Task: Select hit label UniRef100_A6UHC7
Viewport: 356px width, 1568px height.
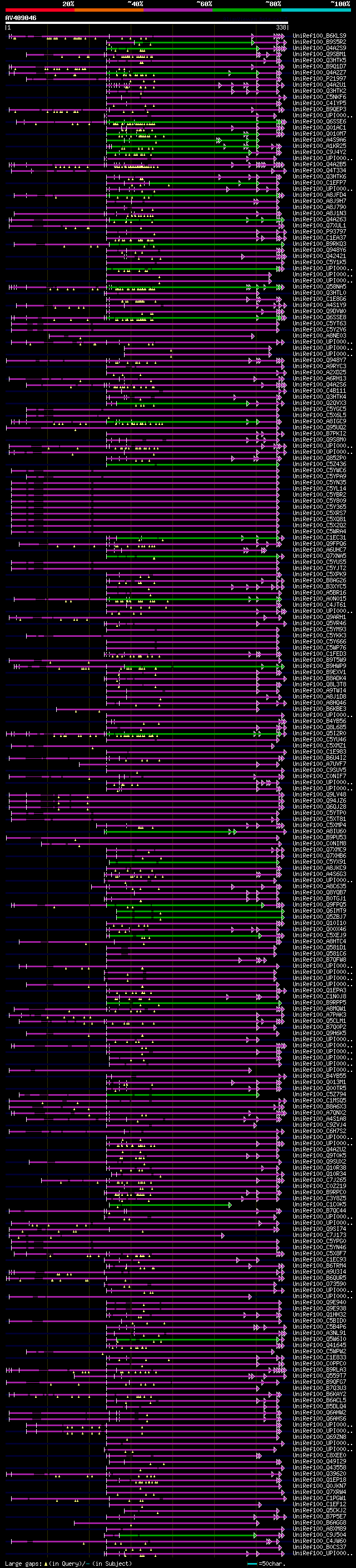Action: tap(319, 550)
